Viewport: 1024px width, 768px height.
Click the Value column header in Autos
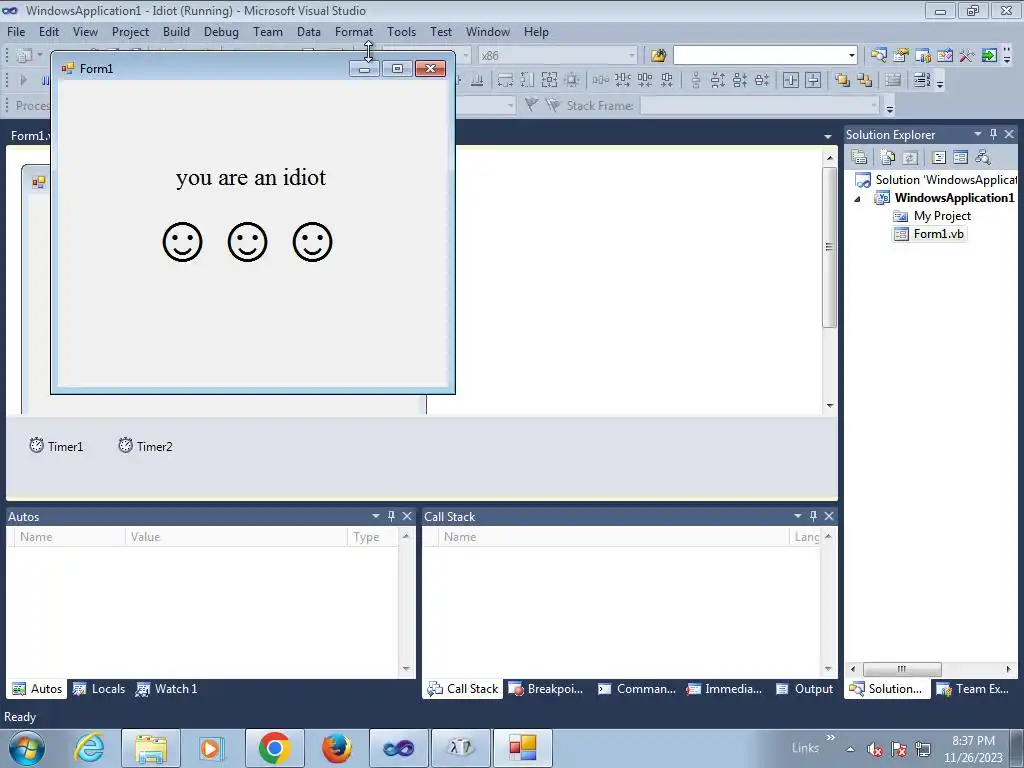click(x=236, y=537)
